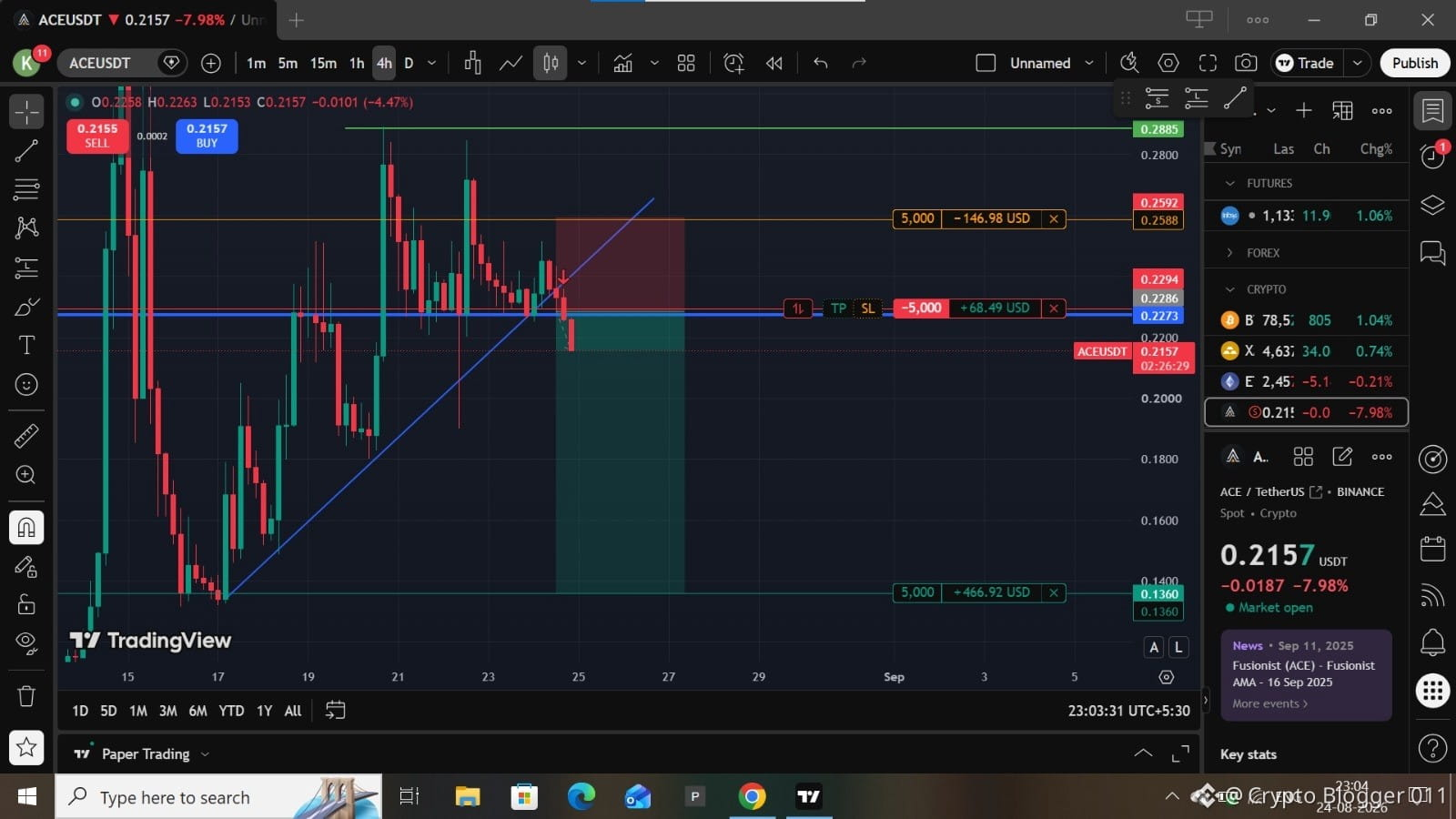Click the 0.2157 BUY button

coord(207,136)
